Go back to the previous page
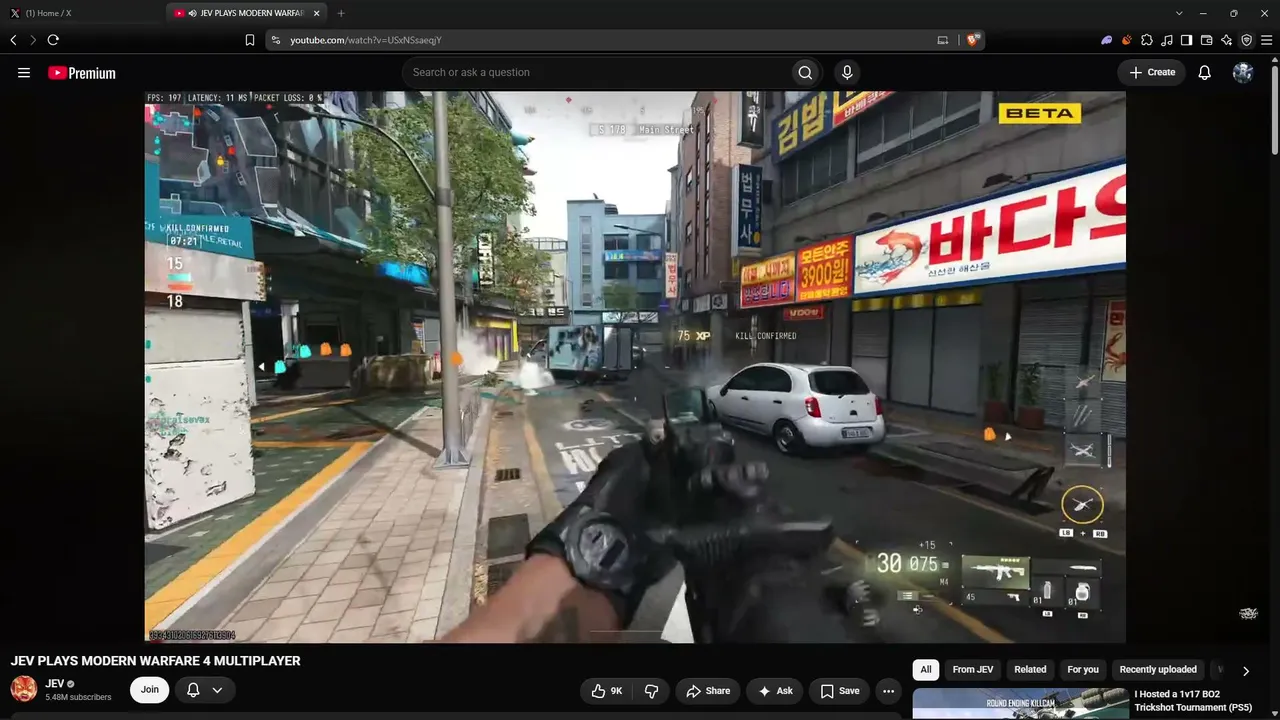 pos(13,40)
